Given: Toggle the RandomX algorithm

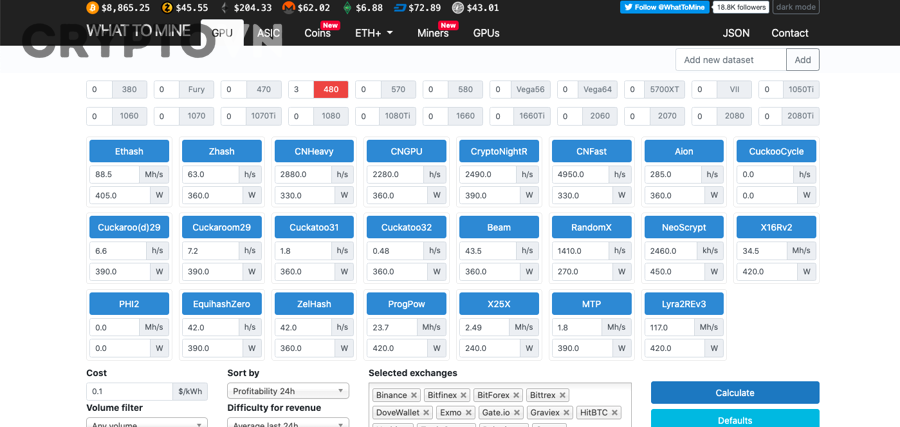Looking at the screenshot, I should [592, 227].
